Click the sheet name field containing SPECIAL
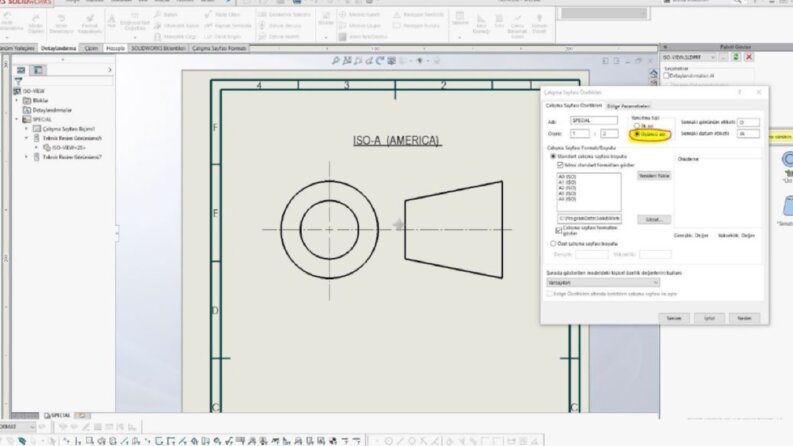The height and width of the screenshot is (446, 793). point(594,120)
